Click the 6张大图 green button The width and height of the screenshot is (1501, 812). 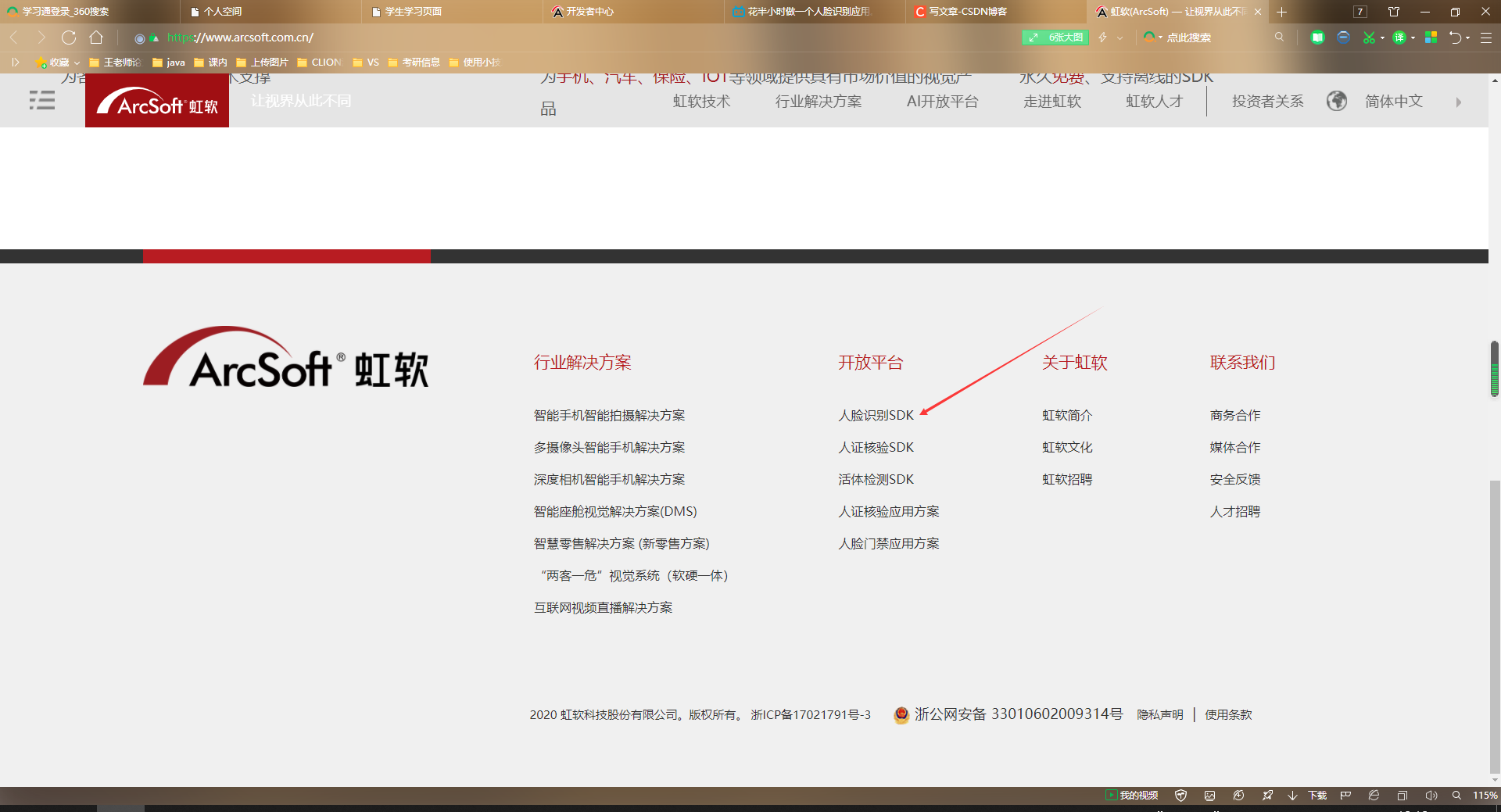pos(1055,38)
